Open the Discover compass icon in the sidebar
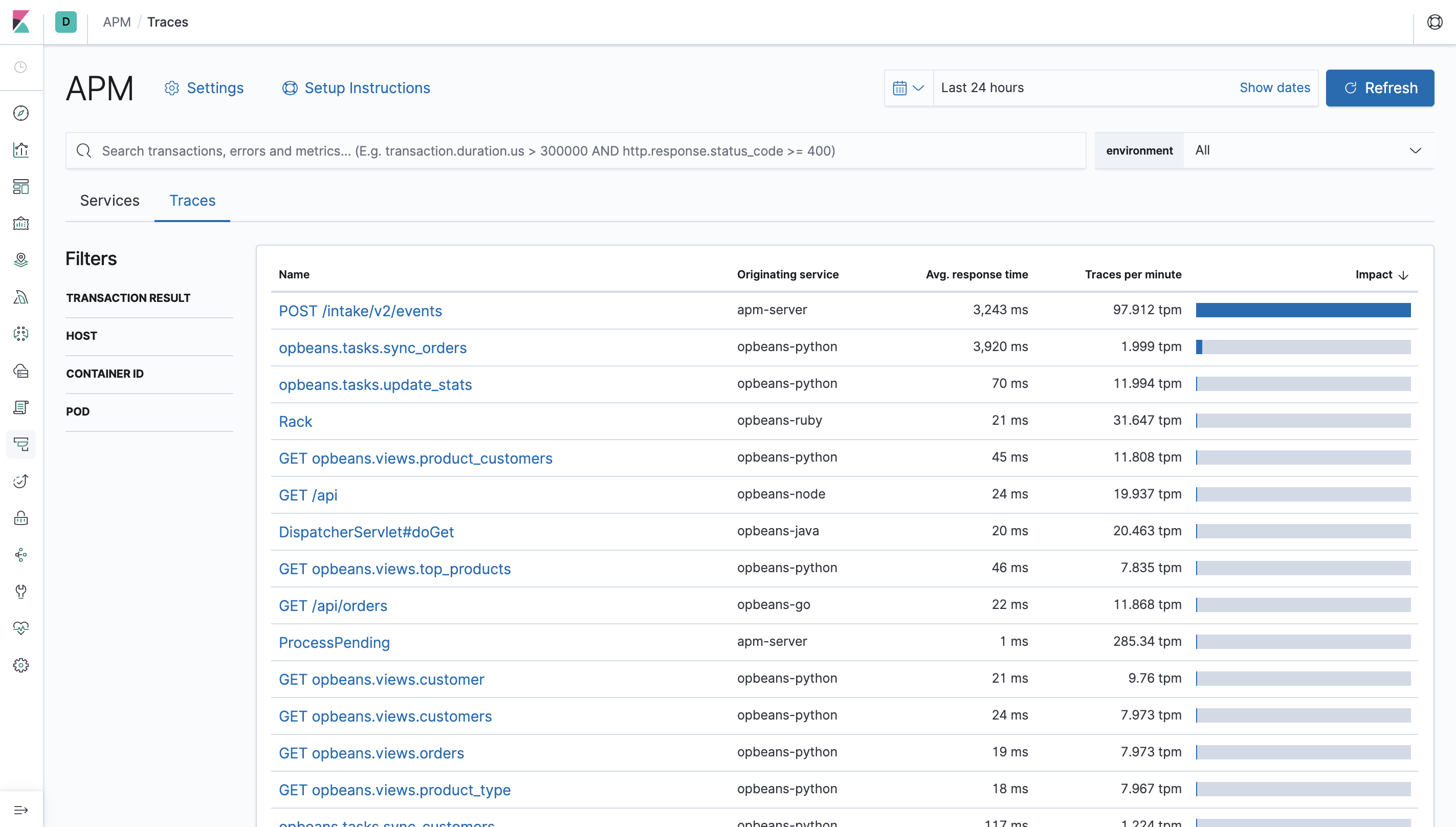1456x827 pixels. tap(21, 113)
